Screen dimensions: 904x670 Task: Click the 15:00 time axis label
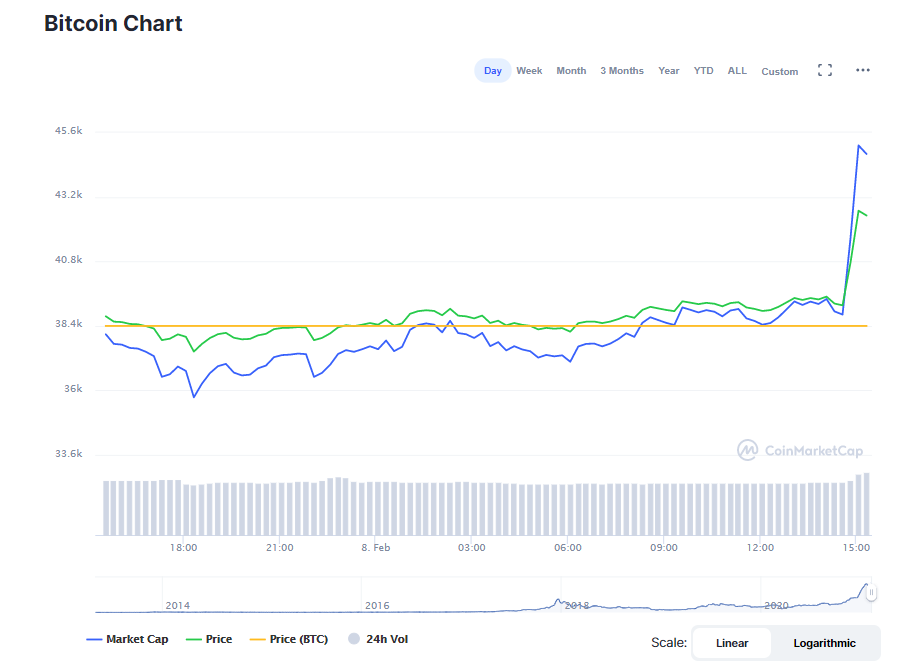click(856, 547)
